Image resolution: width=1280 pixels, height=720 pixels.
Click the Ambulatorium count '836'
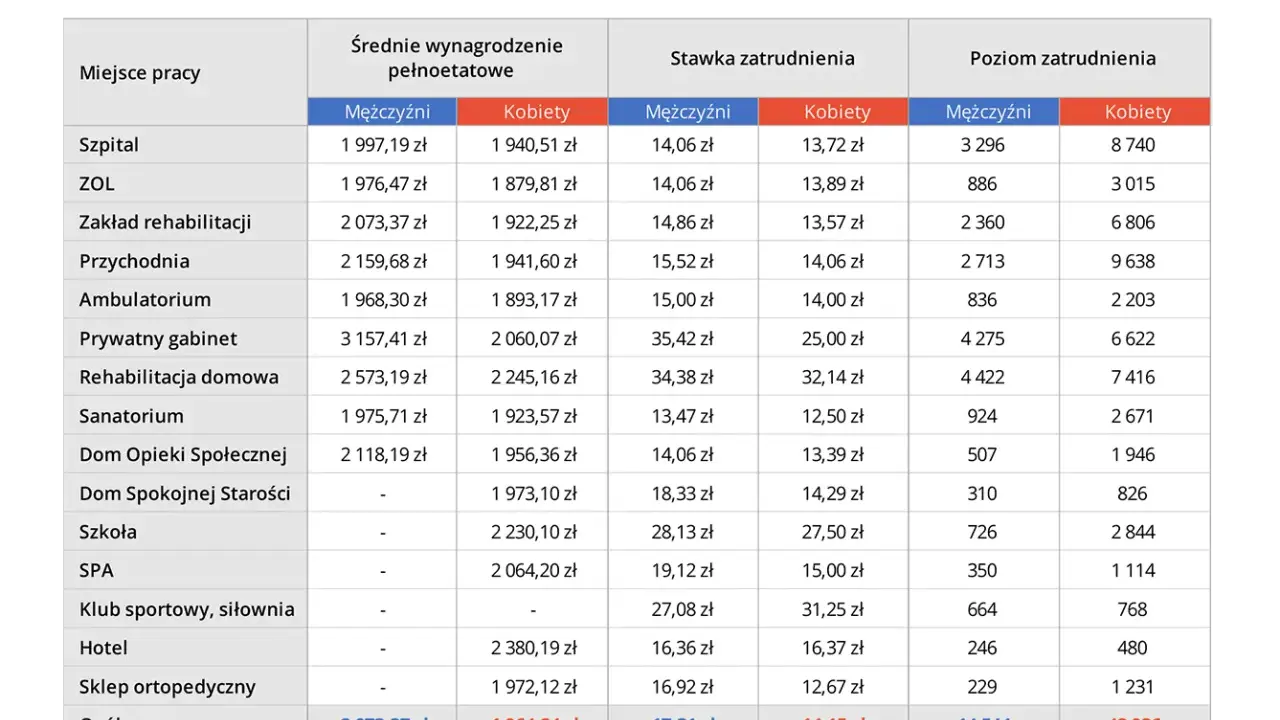(982, 300)
